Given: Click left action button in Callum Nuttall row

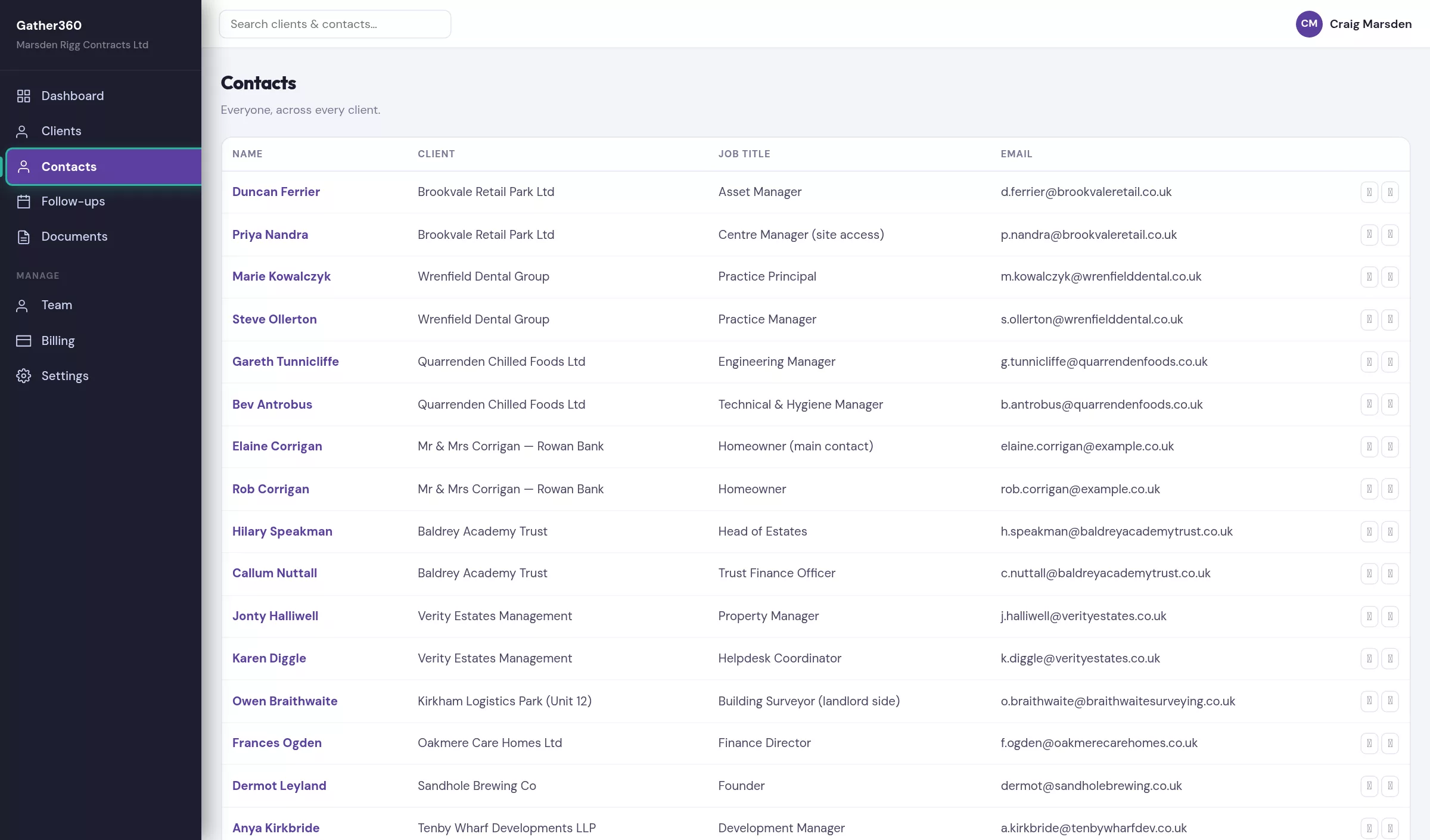Looking at the screenshot, I should [x=1369, y=574].
